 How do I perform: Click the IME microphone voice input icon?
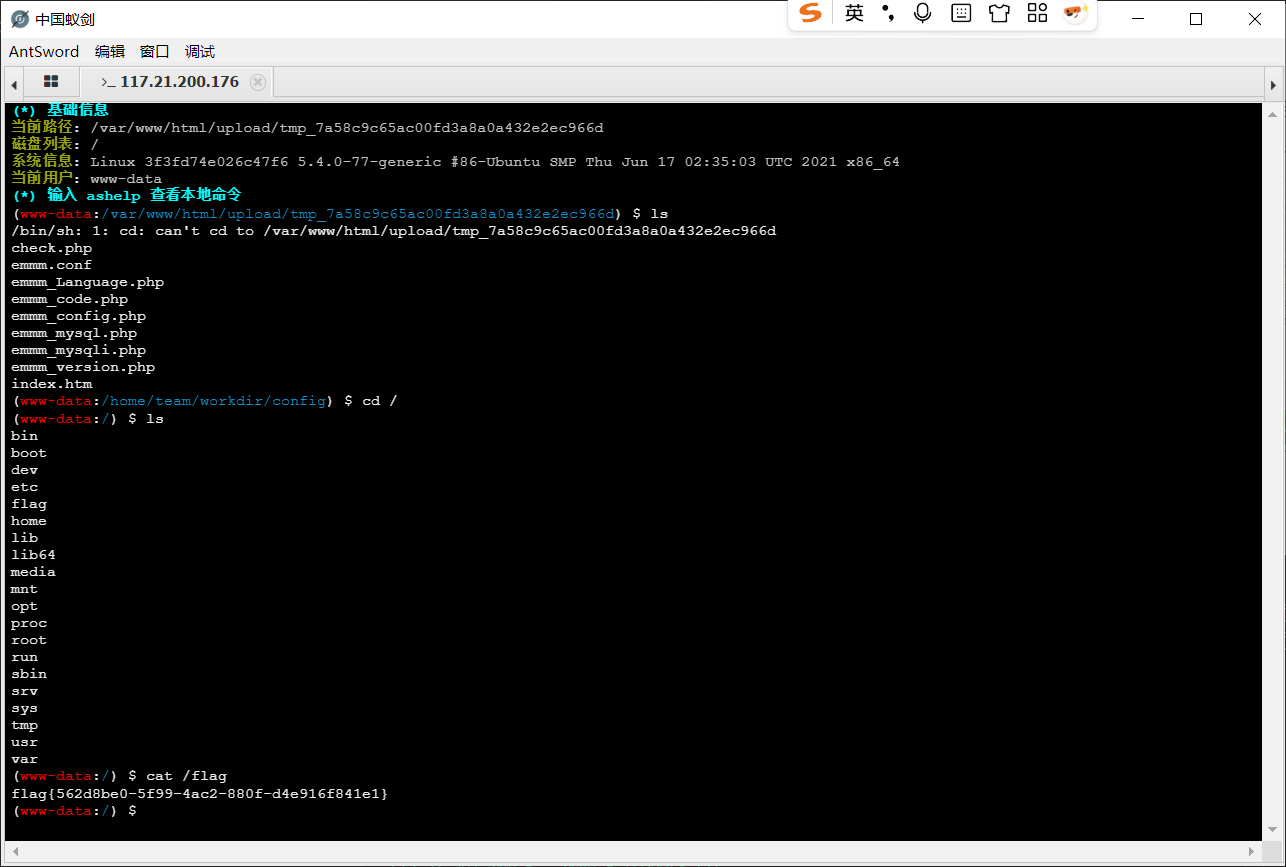coord(922,13)
